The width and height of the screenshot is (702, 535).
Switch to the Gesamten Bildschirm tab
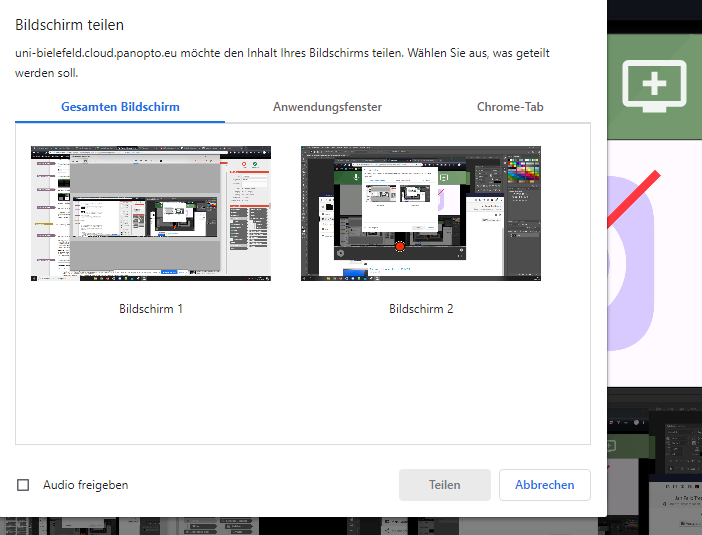pyautogui.click(x=120, y=107)
